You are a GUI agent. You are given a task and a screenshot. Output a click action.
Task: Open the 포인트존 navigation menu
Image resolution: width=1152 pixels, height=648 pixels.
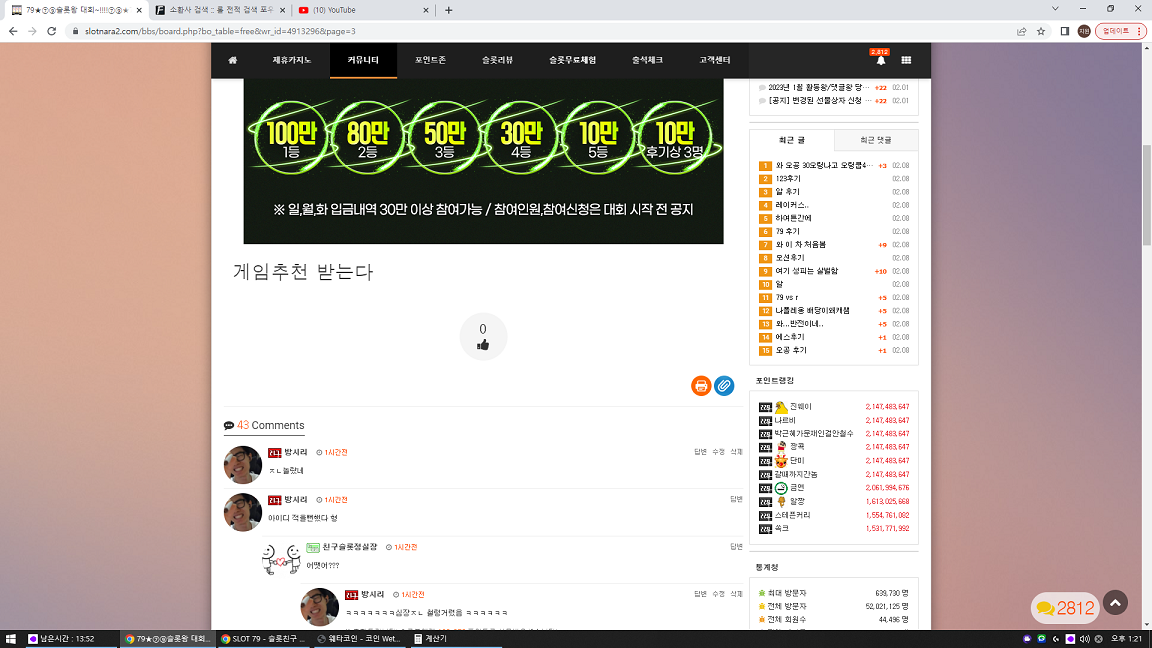coord(431,60)
